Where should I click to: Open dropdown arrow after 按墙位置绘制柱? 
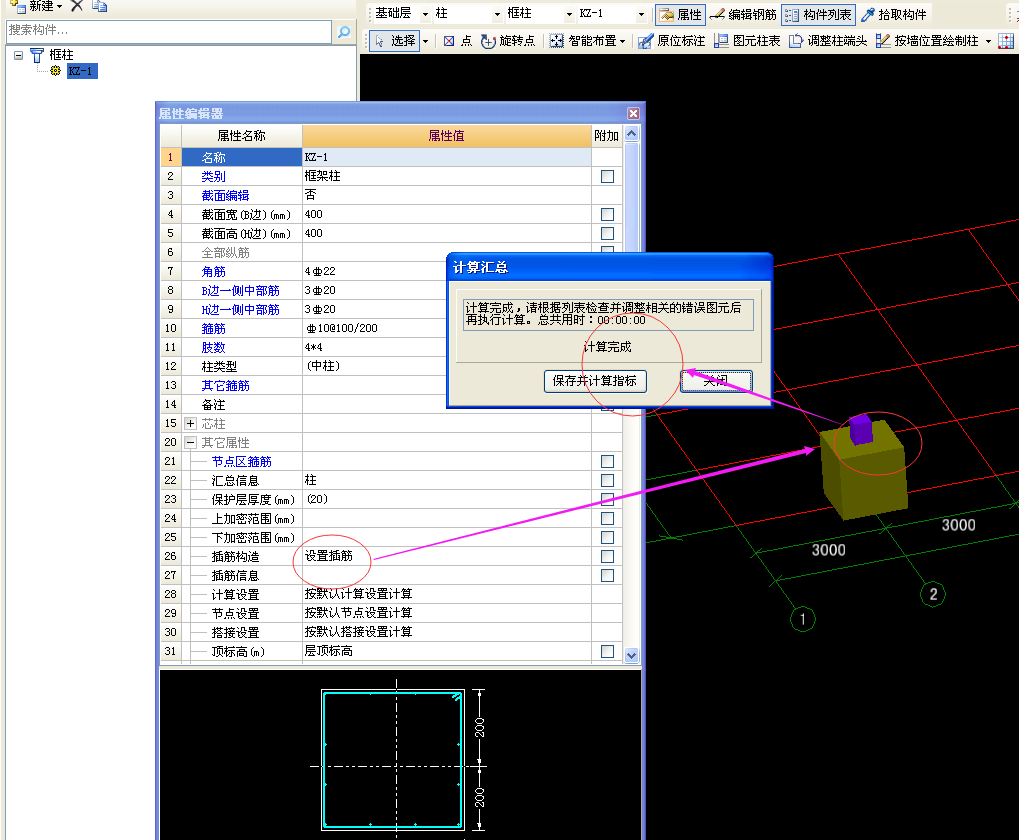point(988,42)
